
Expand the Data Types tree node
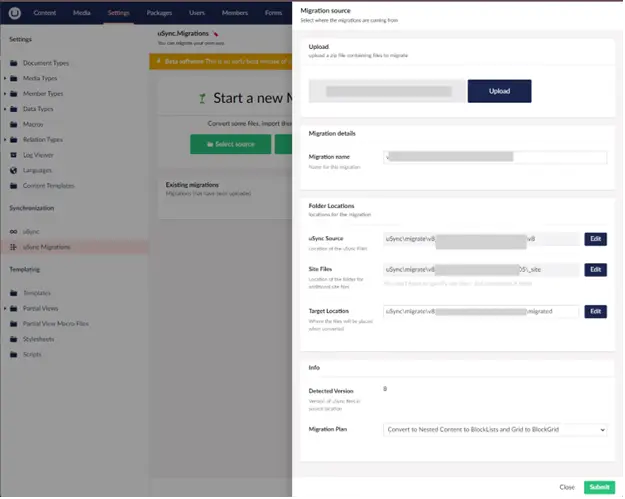(5, 109)
